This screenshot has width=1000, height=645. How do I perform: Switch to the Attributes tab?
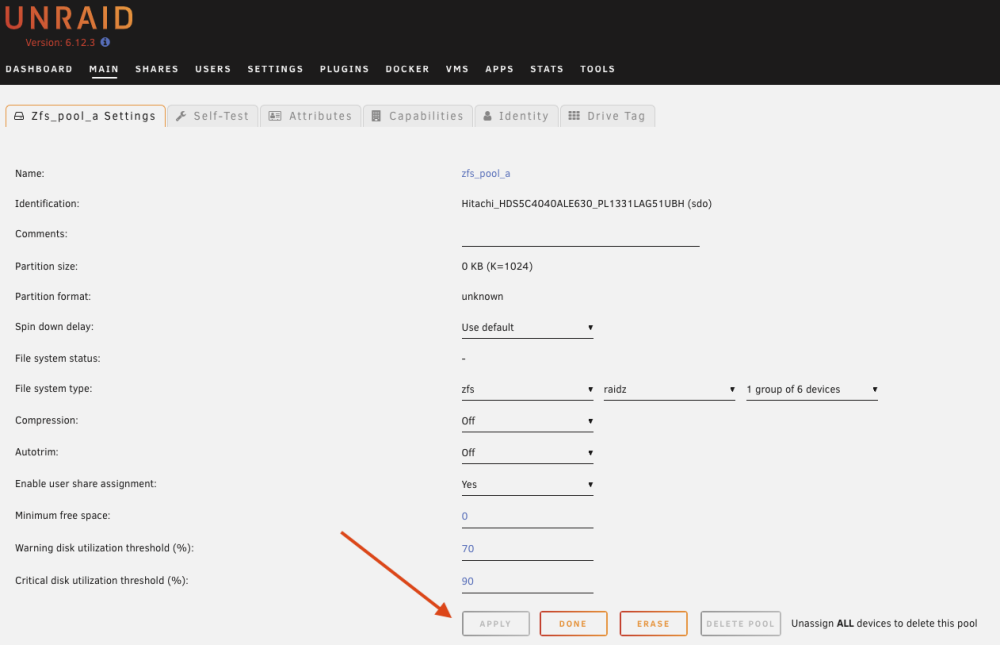(311, 116)
